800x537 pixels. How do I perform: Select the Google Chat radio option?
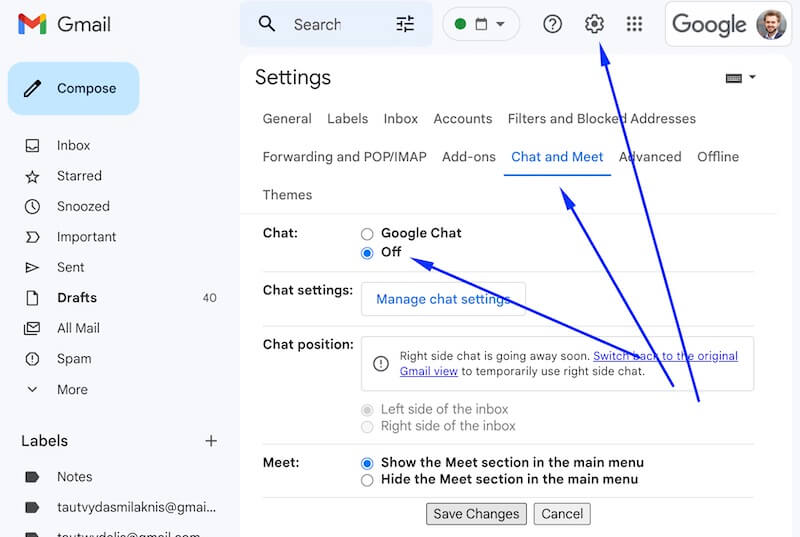click(367, 234)
